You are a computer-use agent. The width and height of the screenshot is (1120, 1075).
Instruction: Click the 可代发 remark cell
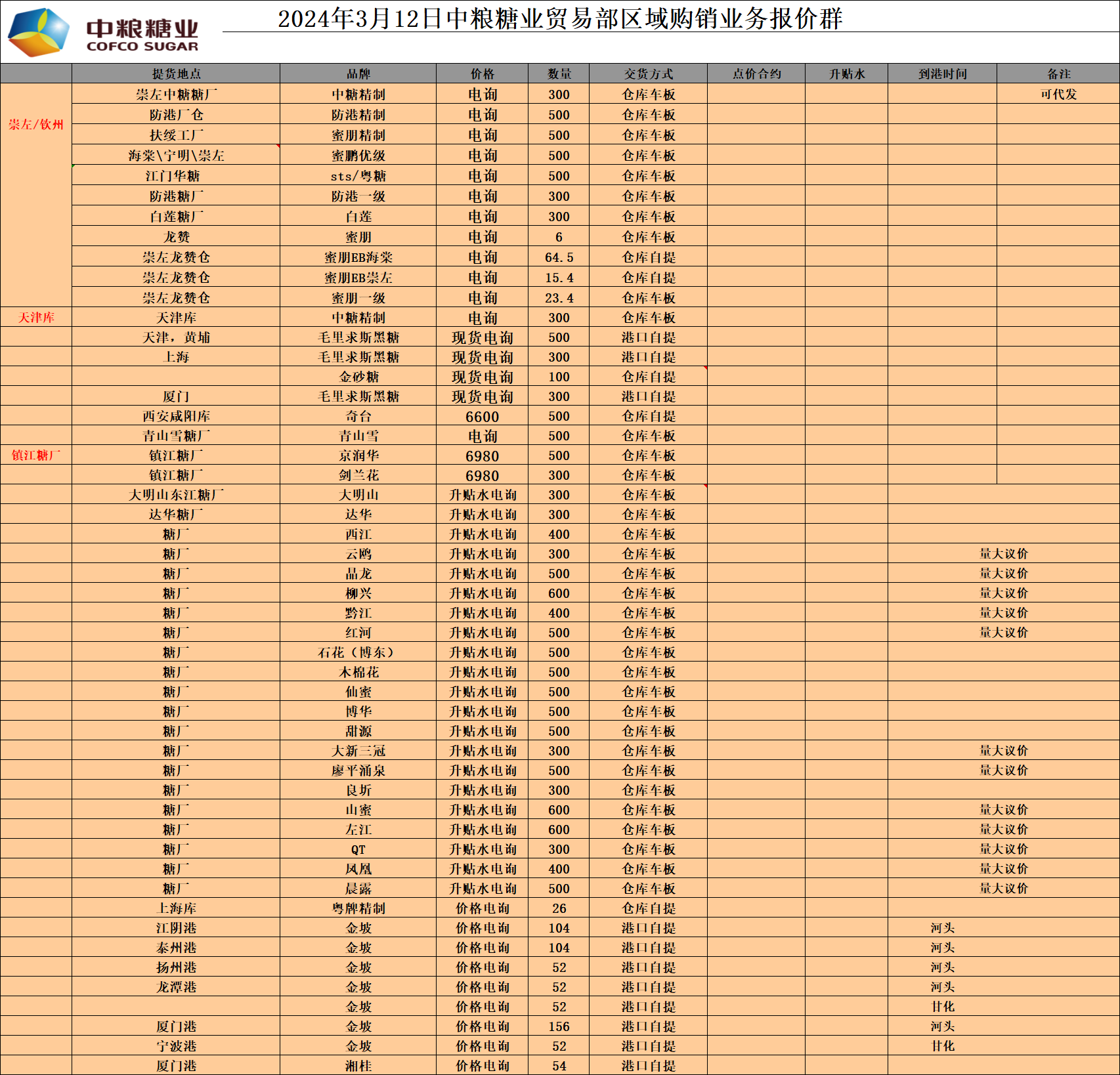coord(1058,95)
